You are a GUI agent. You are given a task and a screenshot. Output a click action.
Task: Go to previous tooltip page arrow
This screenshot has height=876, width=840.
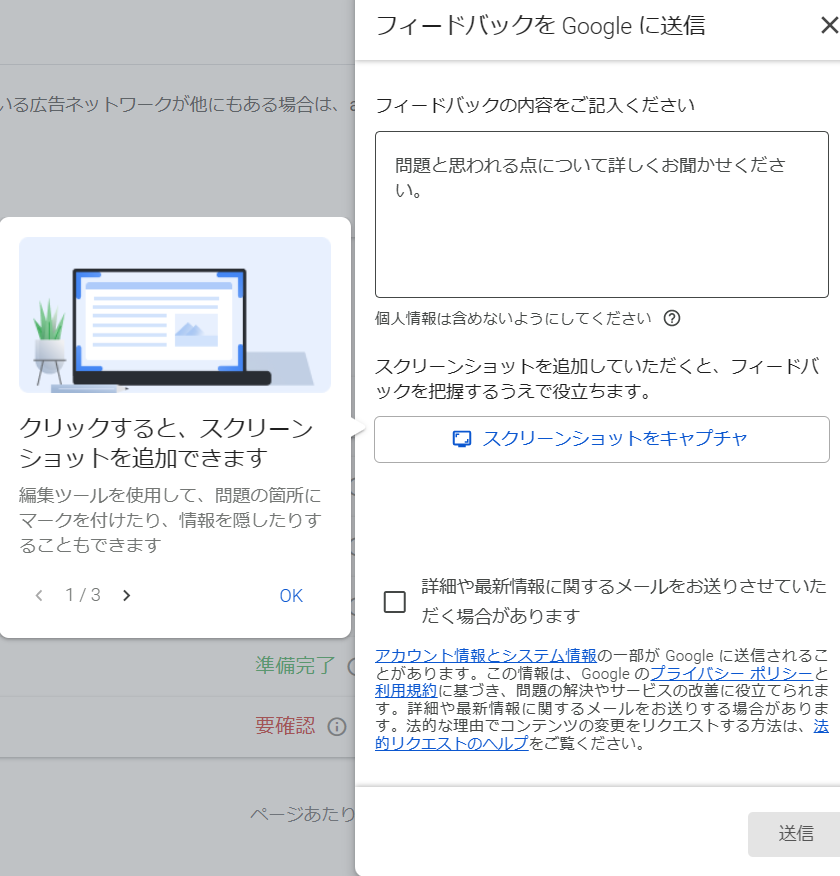click(x=39, y=596)
